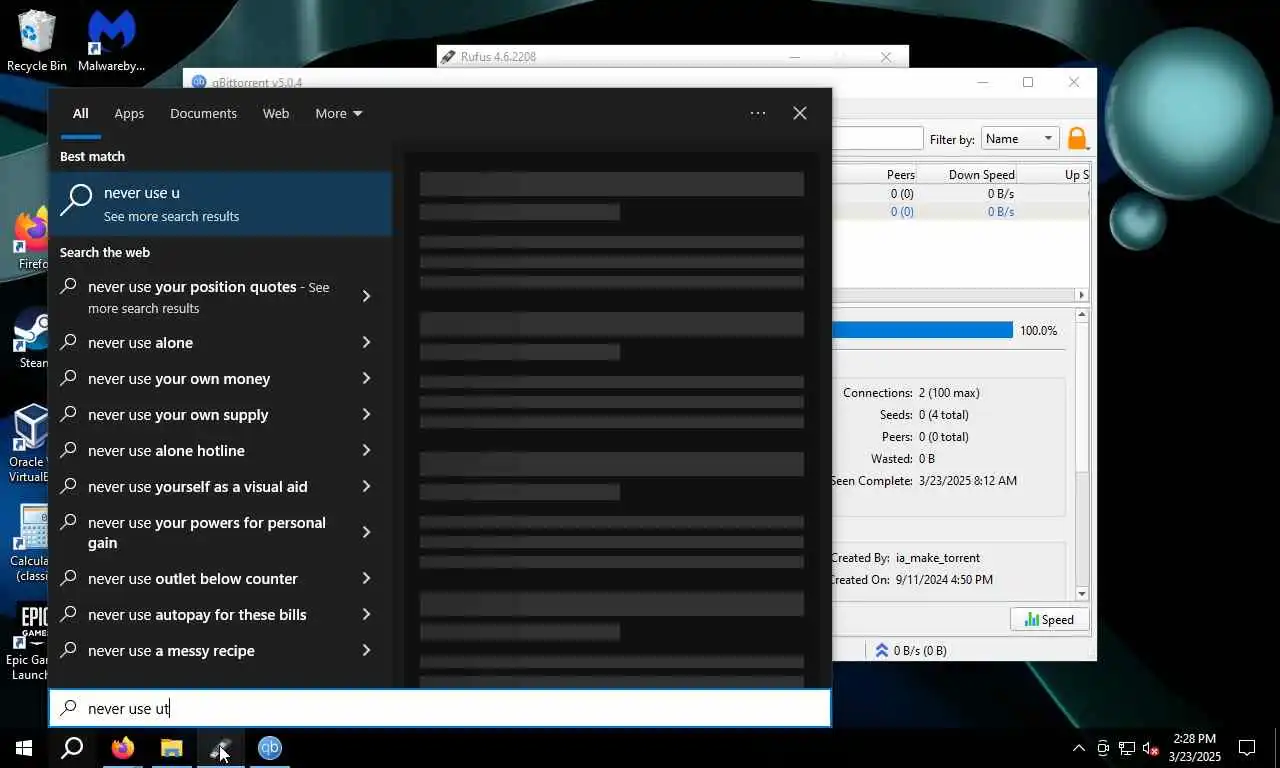
Task: Open File Explorer from the taskbar
Action: 172,747
